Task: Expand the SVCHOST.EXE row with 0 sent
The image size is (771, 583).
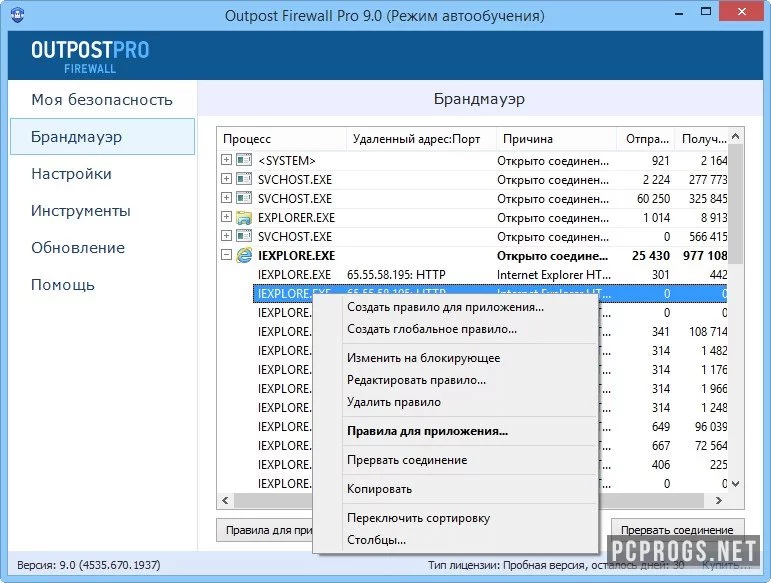Action: [x=226, y=235]
